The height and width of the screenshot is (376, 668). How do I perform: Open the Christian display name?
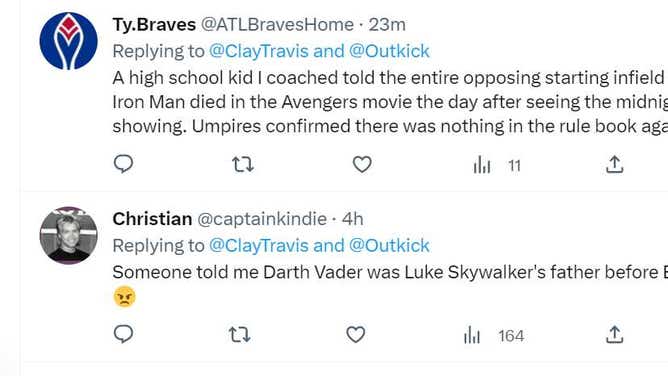152,219
